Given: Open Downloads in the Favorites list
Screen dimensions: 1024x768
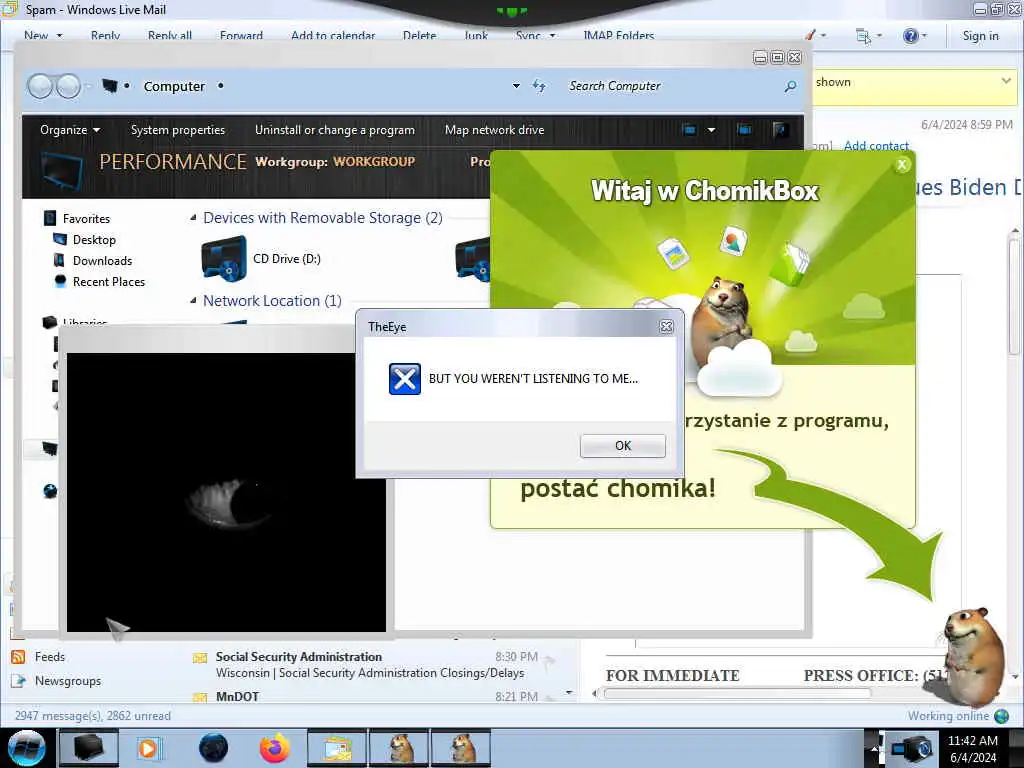Looking at the screenshot, I should 102,261.
